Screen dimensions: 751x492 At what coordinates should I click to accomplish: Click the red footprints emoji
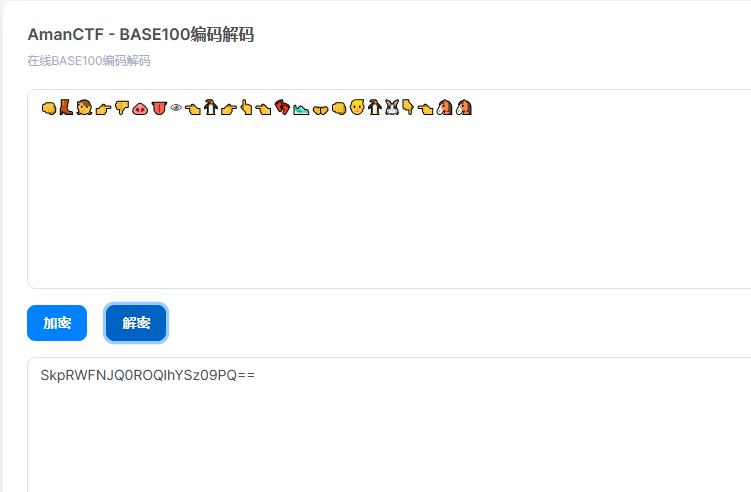click(x=283, y=108)
